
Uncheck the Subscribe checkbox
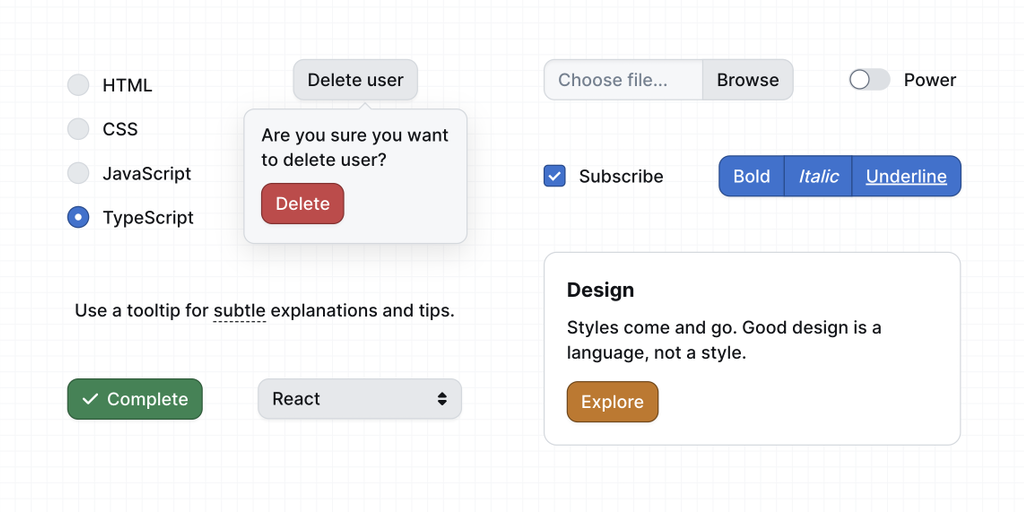(x=554, y=176)
